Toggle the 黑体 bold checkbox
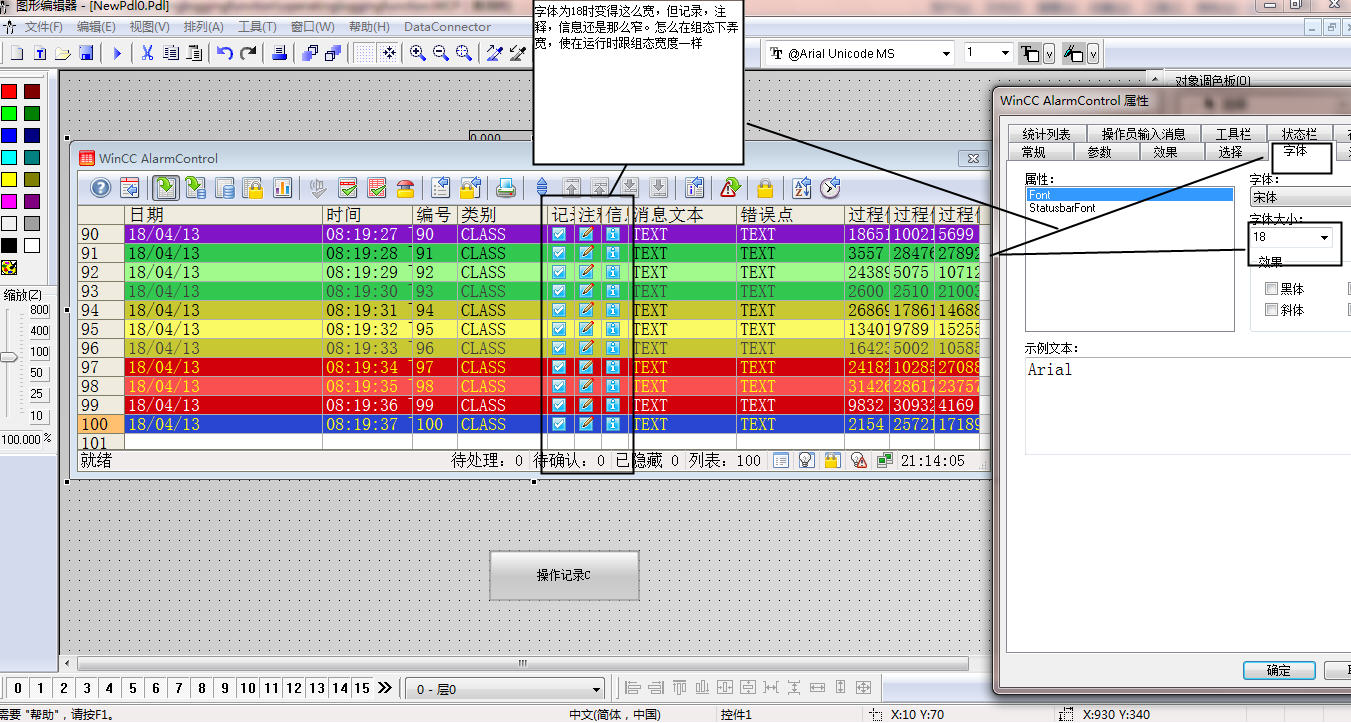Viewport: 1351px width, 723px height. coord(1271,289)
